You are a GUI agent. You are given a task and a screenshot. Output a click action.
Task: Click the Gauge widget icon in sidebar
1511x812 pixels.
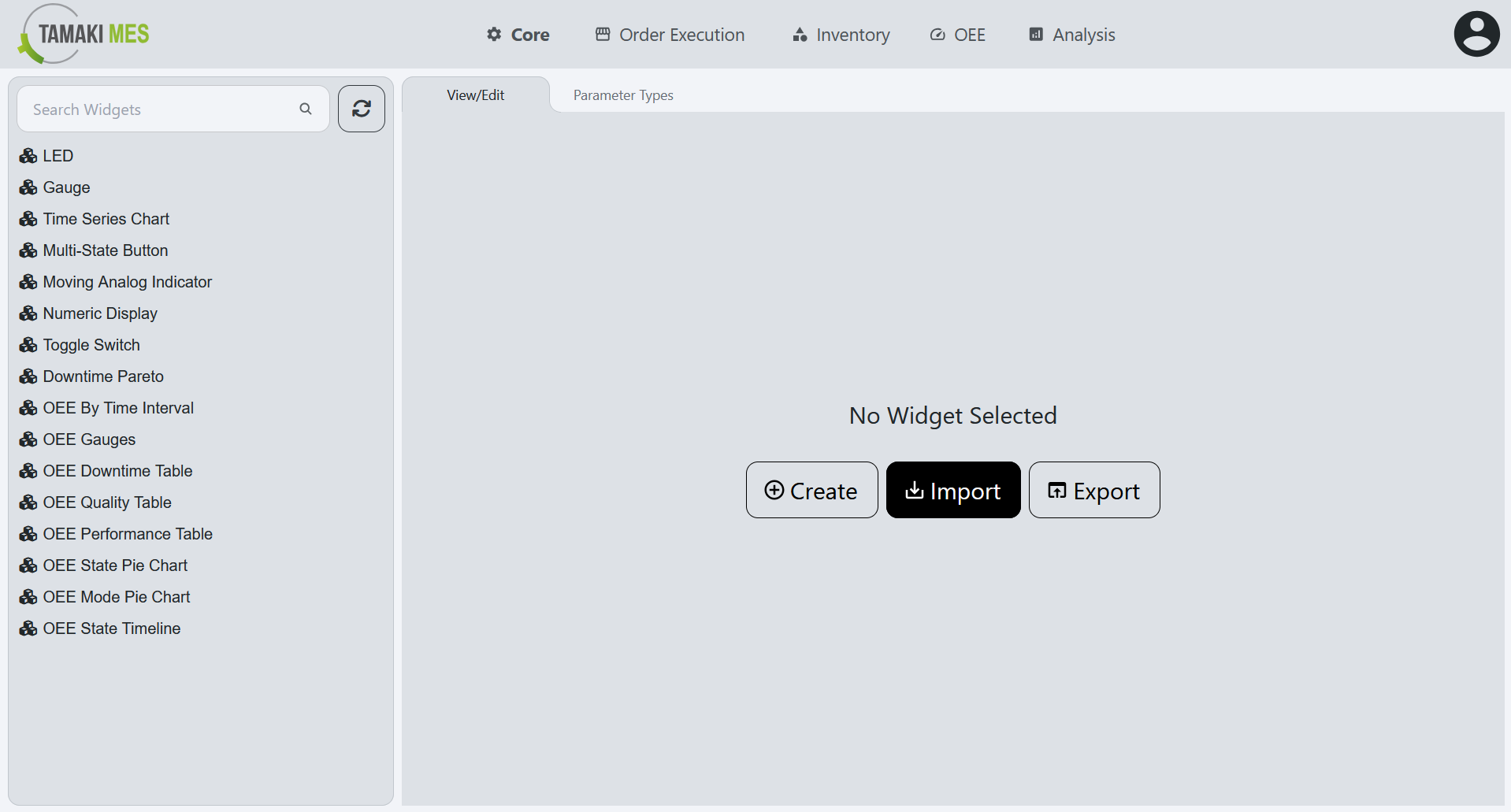pyautogui.click(x=28, y=187)
